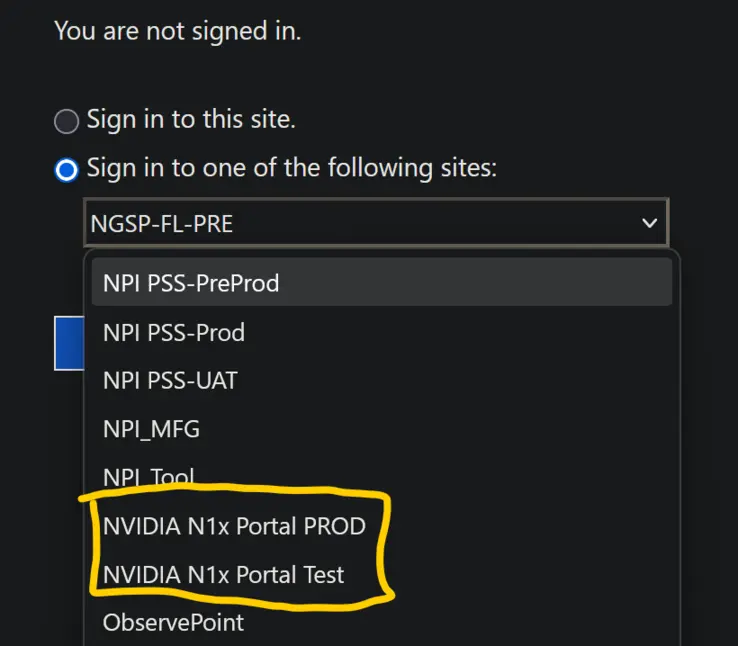Viewport: 738px width, 646px height.
Task: Choose NPI PSS-PreProd from the list
Action: [x=382, y=283]
